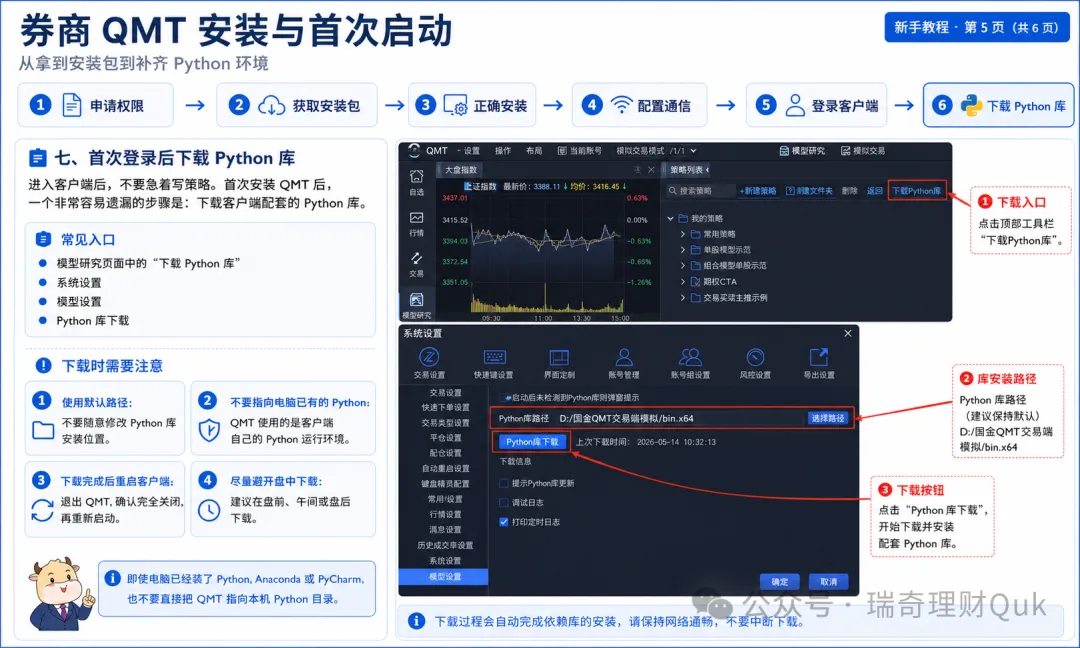Open the 交易设置 icon in the settings toolbar
1080x648 pixels.
(429, 357)
